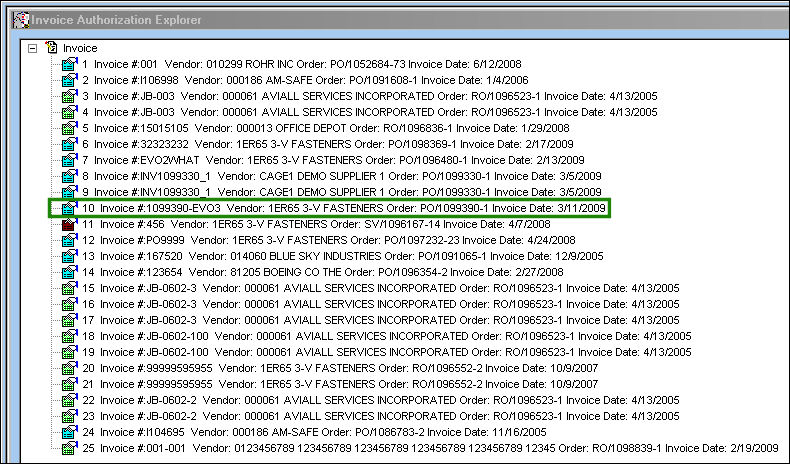Select row 4 AVIALL invoice JB-003 text
Screen dimensions: 790x464
pyautogui.click(x=370, y=112)
